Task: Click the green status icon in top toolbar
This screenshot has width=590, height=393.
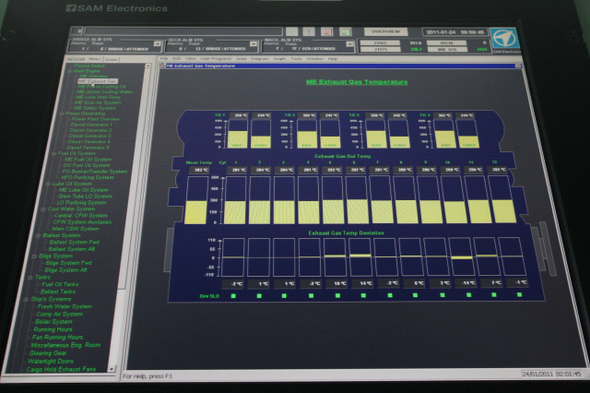Action: (x=345, y=32)
